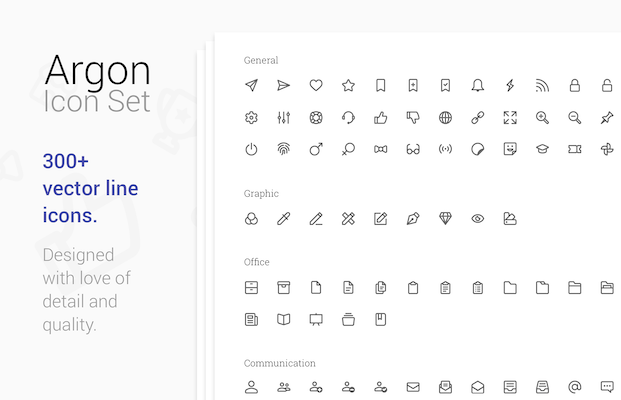Select the star icon
The width and height of the screenshot is (621, 400).
click(348, 86)
